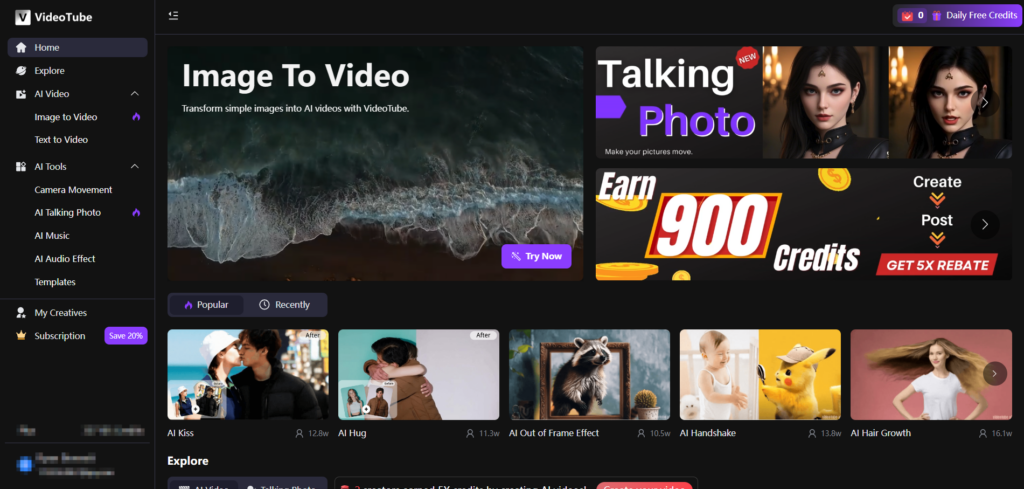Image resolution: width=1024 pixels, height=489 pixels.
Task: Collapse the AI Tools section chevron
Action: 135,166
